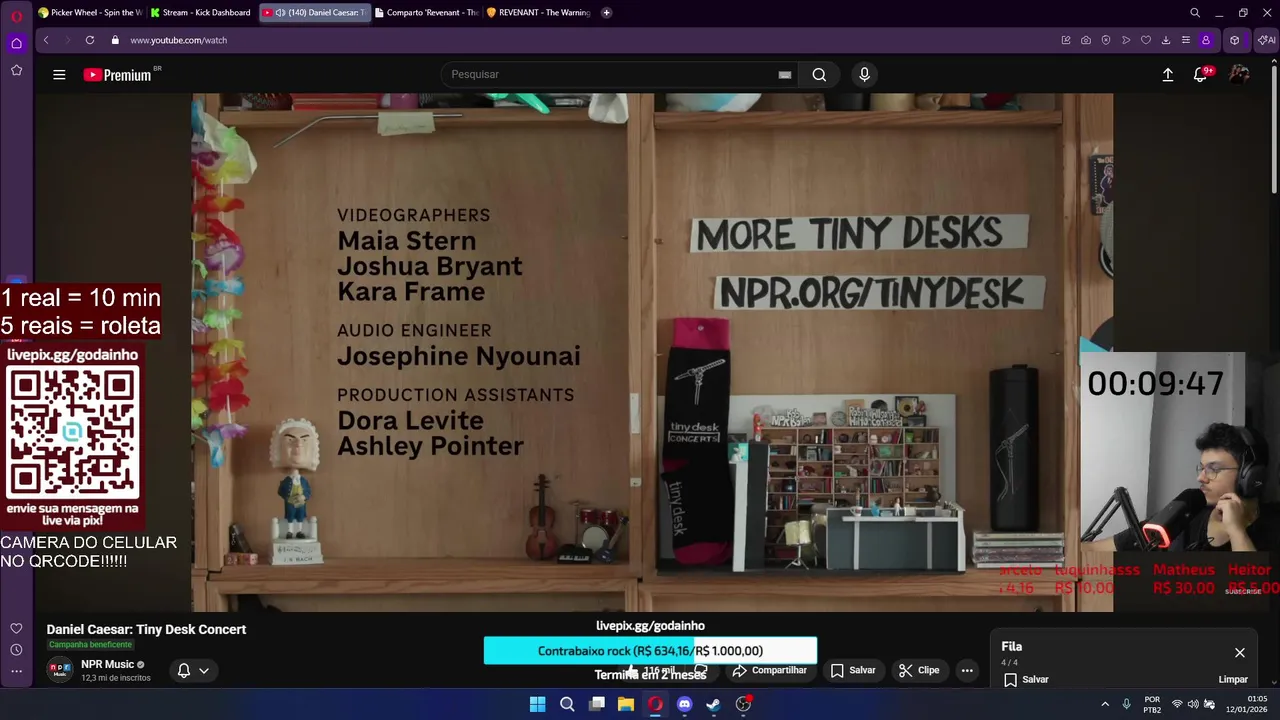Open a new browser tab

[x=606, y=13]
